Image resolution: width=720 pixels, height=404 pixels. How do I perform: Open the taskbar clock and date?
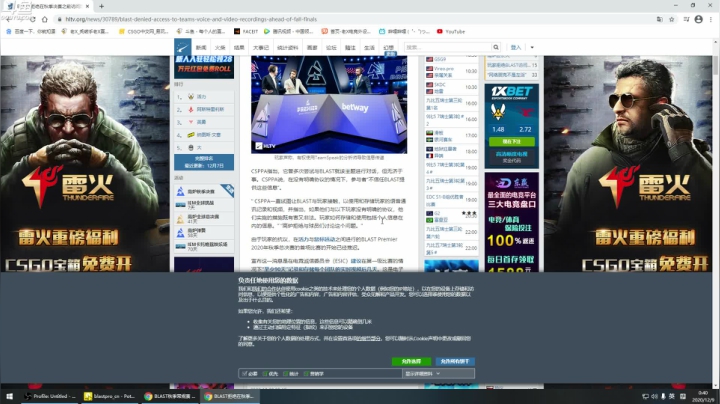pos(703,396)
